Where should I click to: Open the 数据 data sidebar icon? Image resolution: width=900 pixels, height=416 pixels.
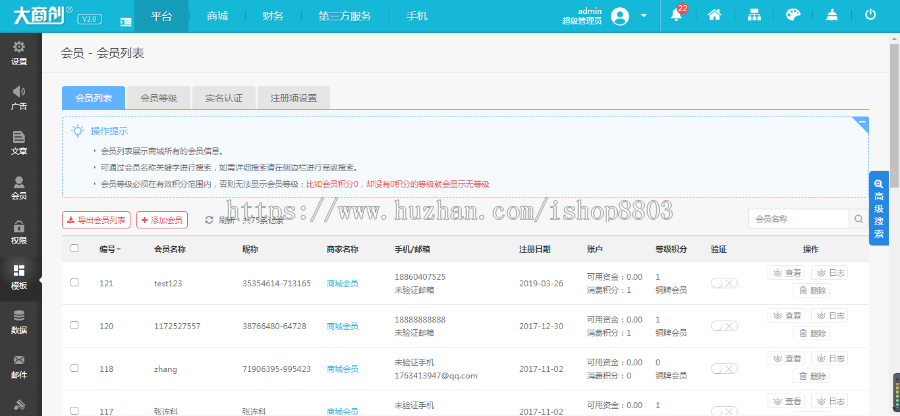click(20, 322)
